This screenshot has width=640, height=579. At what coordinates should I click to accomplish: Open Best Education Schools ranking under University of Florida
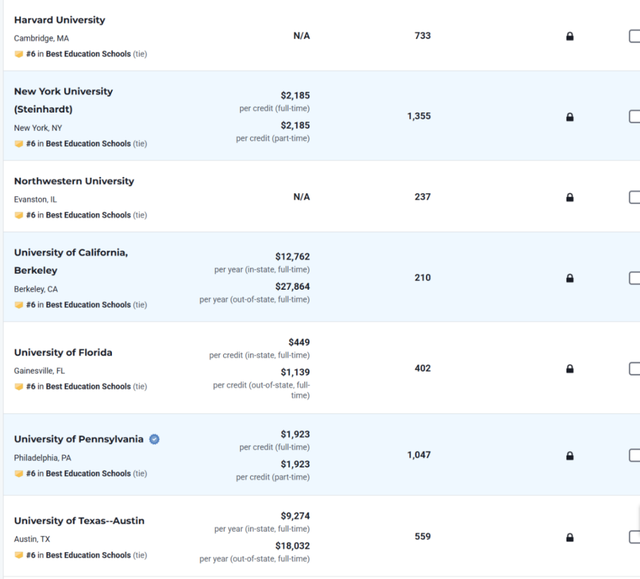pyautogui.click(x=88, y=386)
